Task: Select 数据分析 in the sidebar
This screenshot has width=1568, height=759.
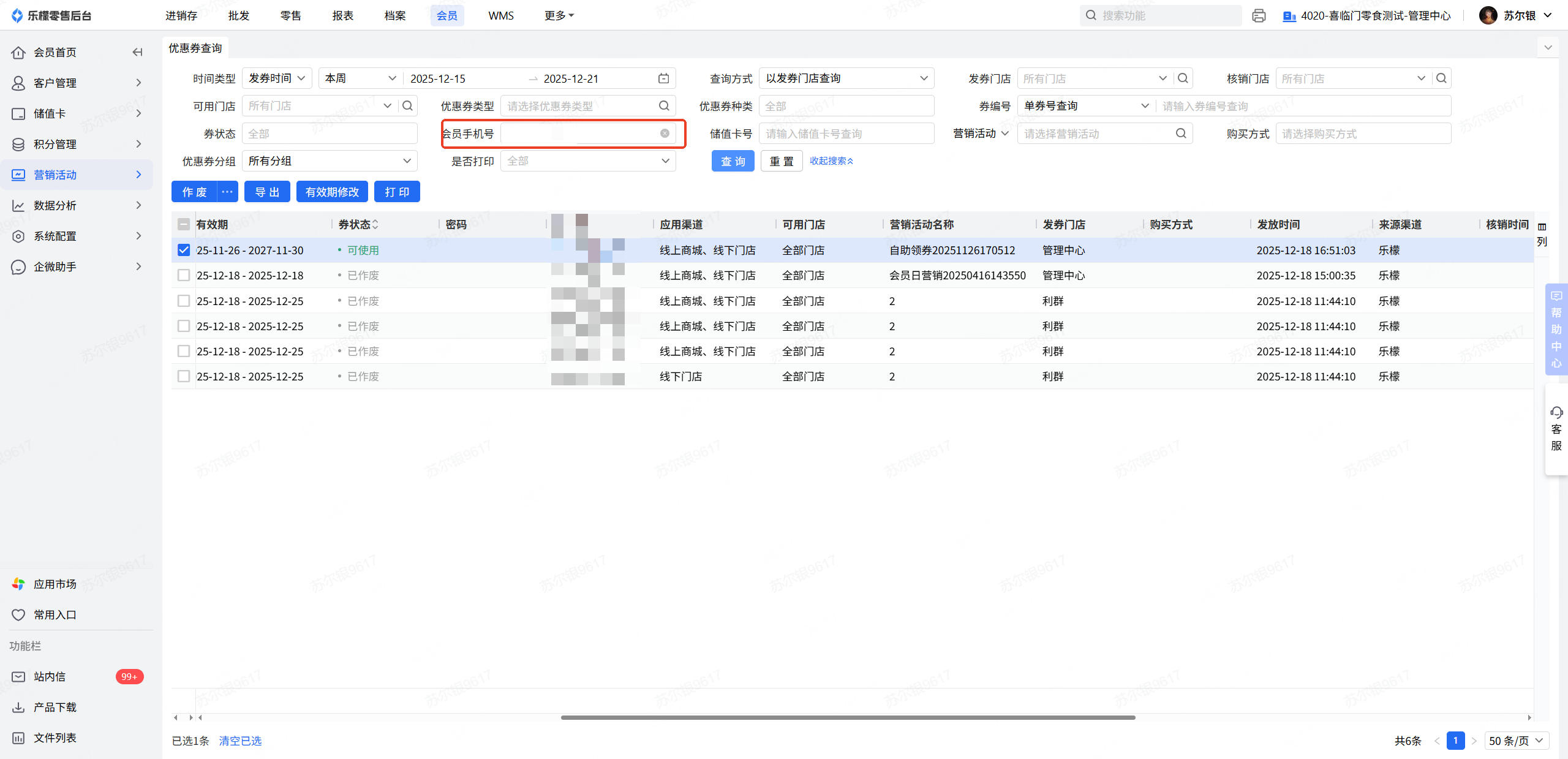Action: (x=55, y=205)
